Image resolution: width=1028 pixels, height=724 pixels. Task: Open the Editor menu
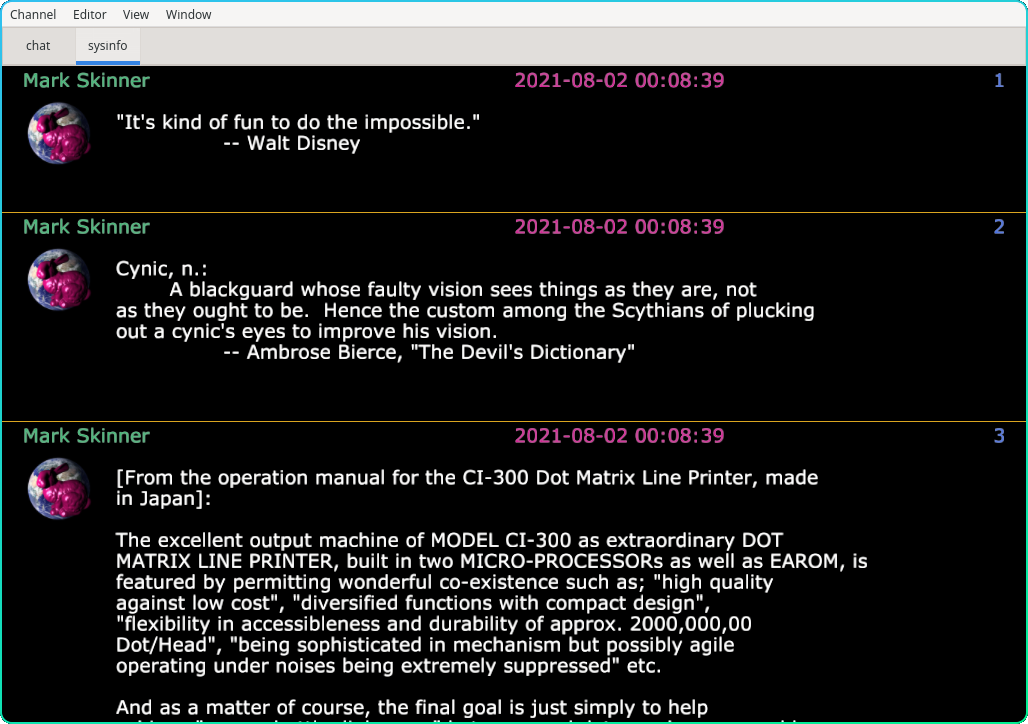pos(90,15)
